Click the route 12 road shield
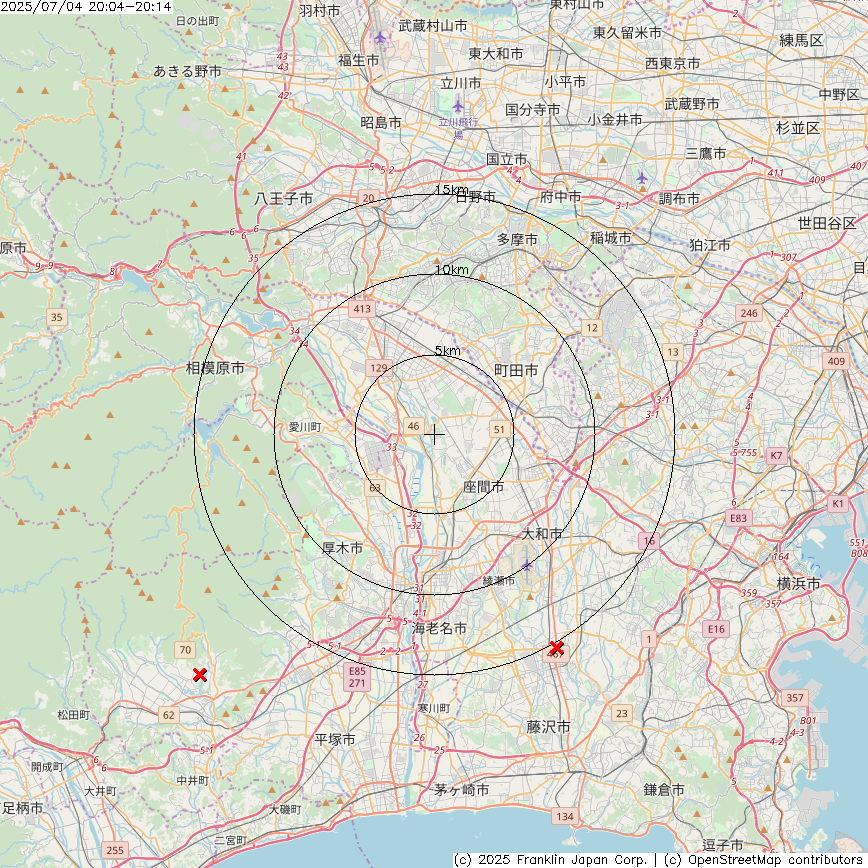Viewport: 868px width, 868px height. coord(592,328)
